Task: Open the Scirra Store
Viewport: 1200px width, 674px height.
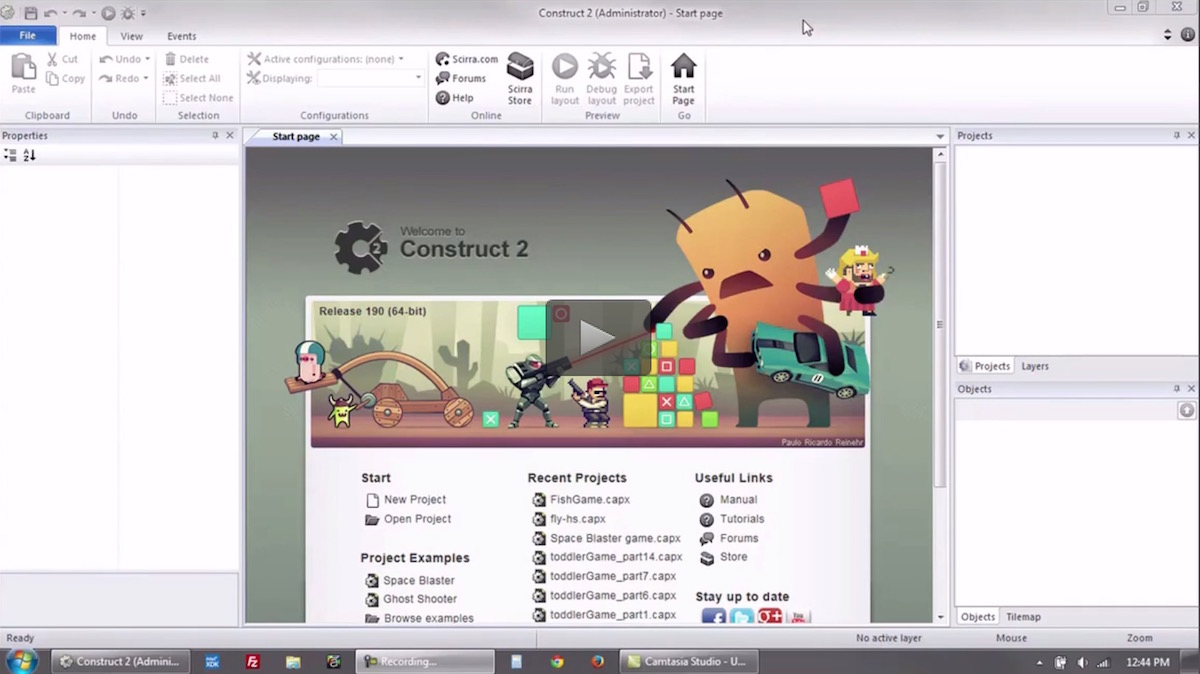Action: coord(520,78)
